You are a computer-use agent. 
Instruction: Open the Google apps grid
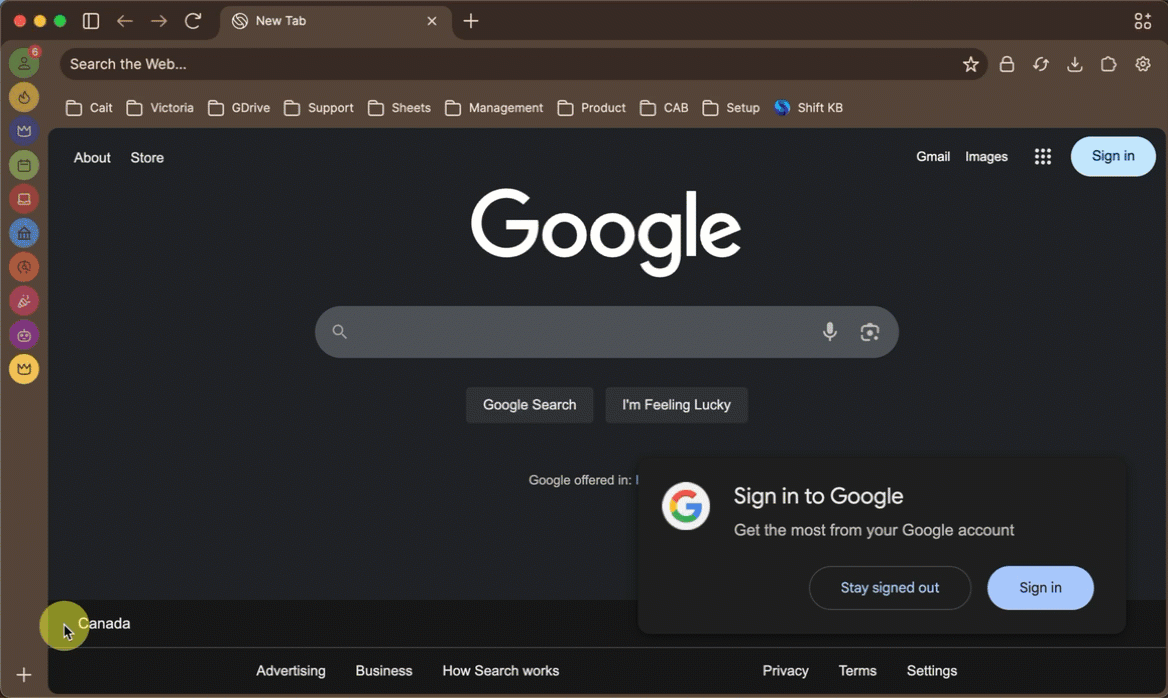point(1043,156)
